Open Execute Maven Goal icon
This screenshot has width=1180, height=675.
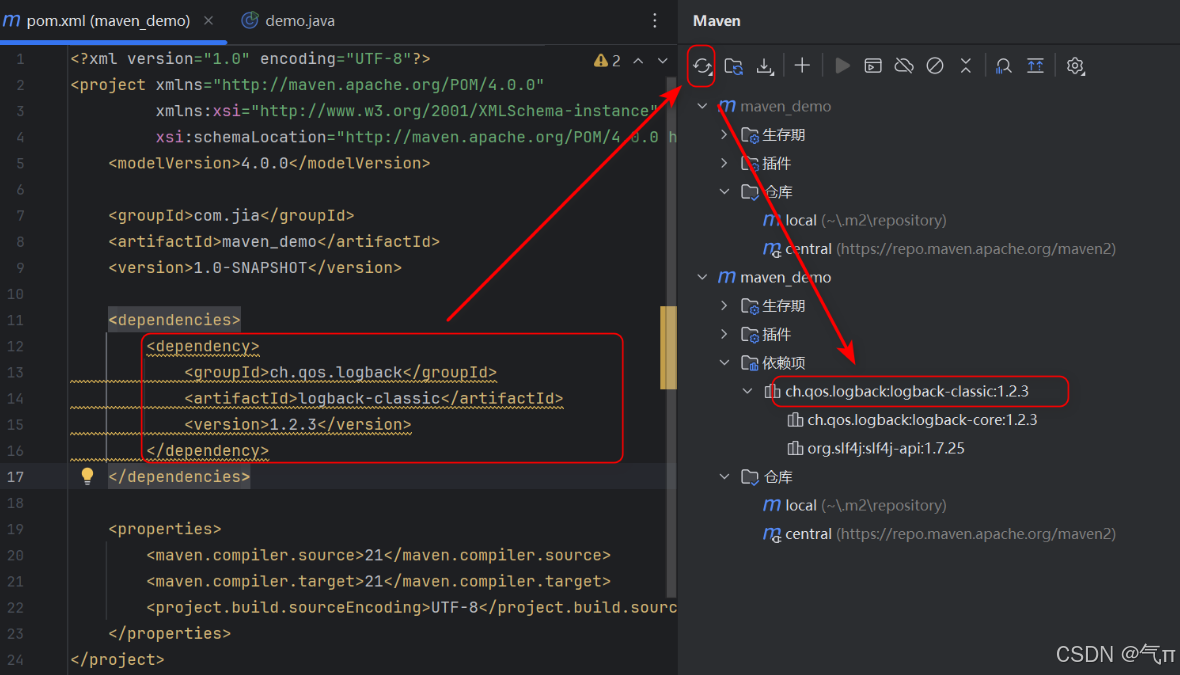873,66
